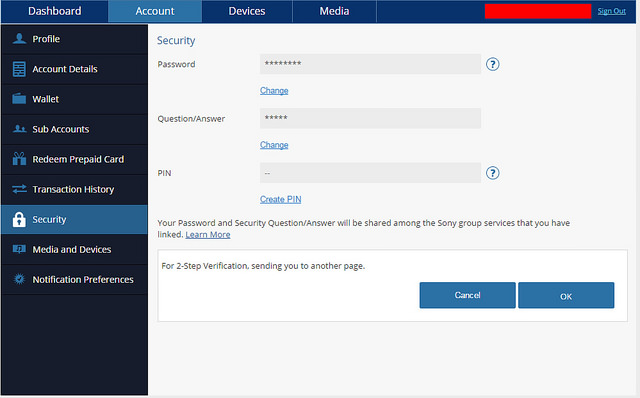Open help icon next to Password field
The image size is (640, 398).
coord(493,64)
